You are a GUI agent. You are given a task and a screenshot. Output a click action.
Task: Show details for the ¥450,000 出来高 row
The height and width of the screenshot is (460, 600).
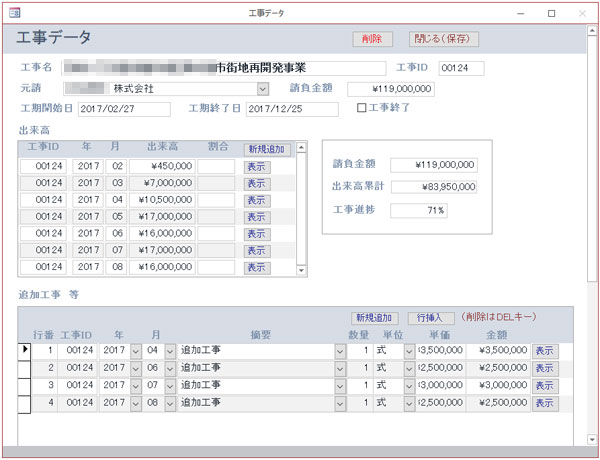coord(257,166)
